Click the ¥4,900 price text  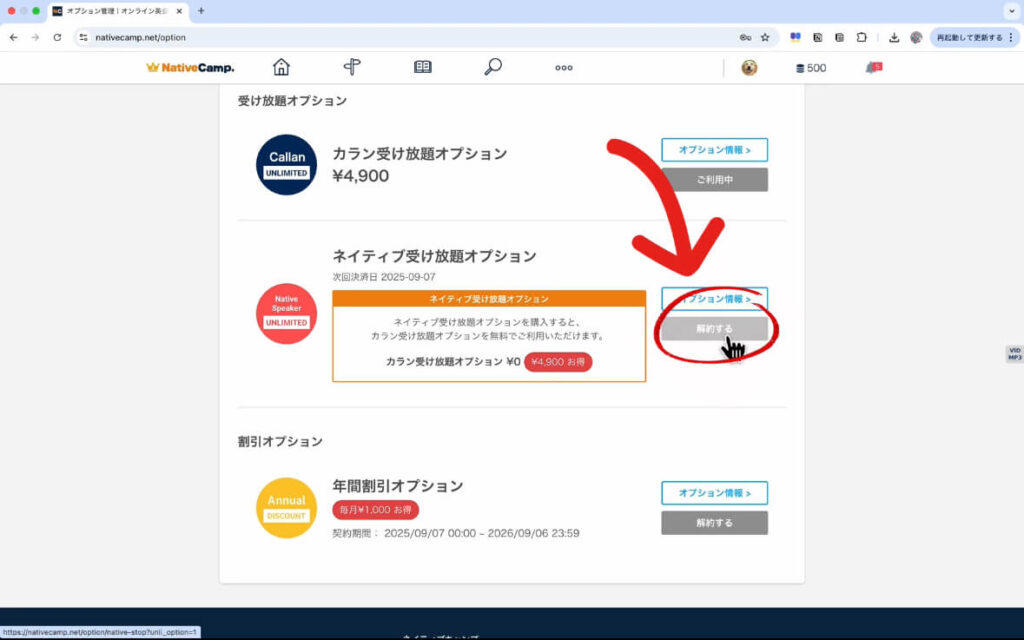pyautogui.click(x=360, y=176)
